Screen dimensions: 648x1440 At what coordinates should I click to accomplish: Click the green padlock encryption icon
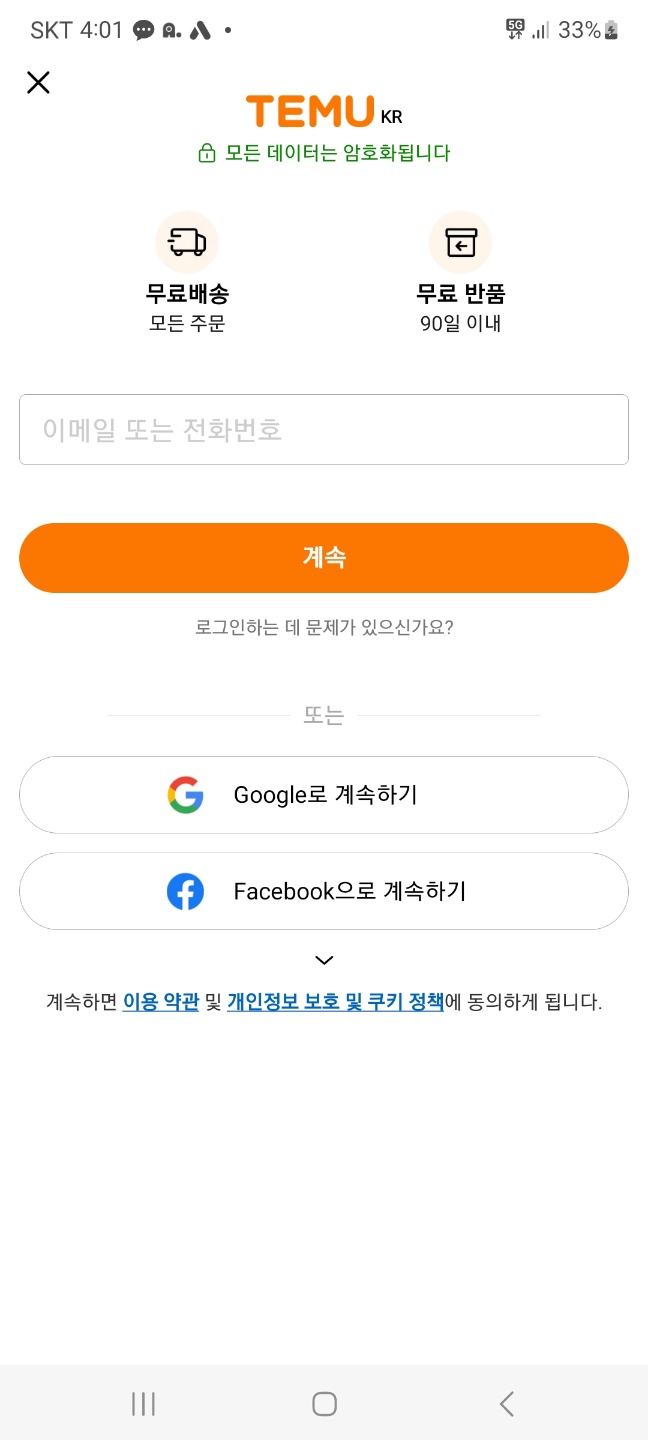[x=206, y=153]
